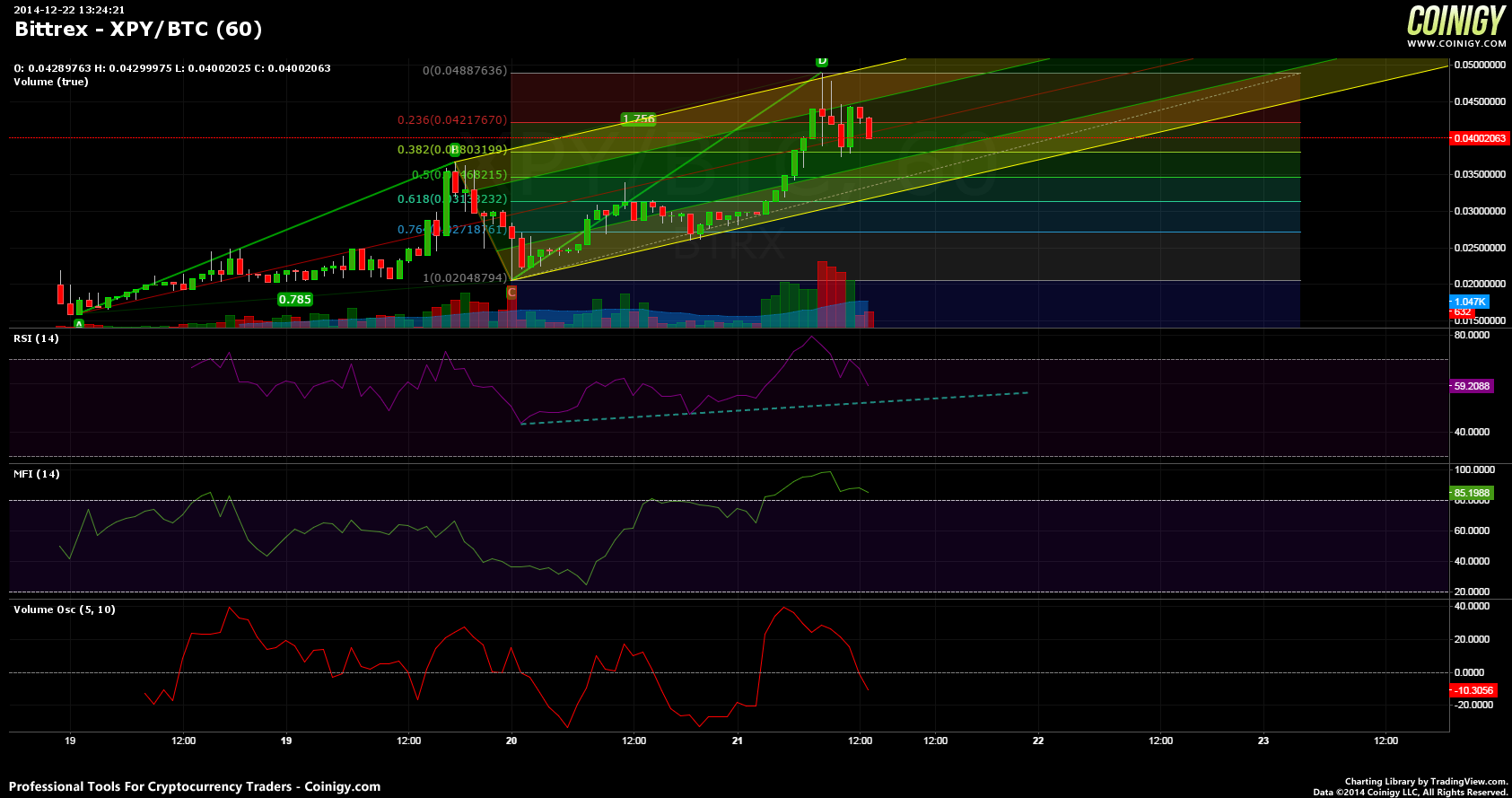Select the green 1.756 ratio label
The width and height of the screenshot is (1512, 798).
tap(639, 118)
